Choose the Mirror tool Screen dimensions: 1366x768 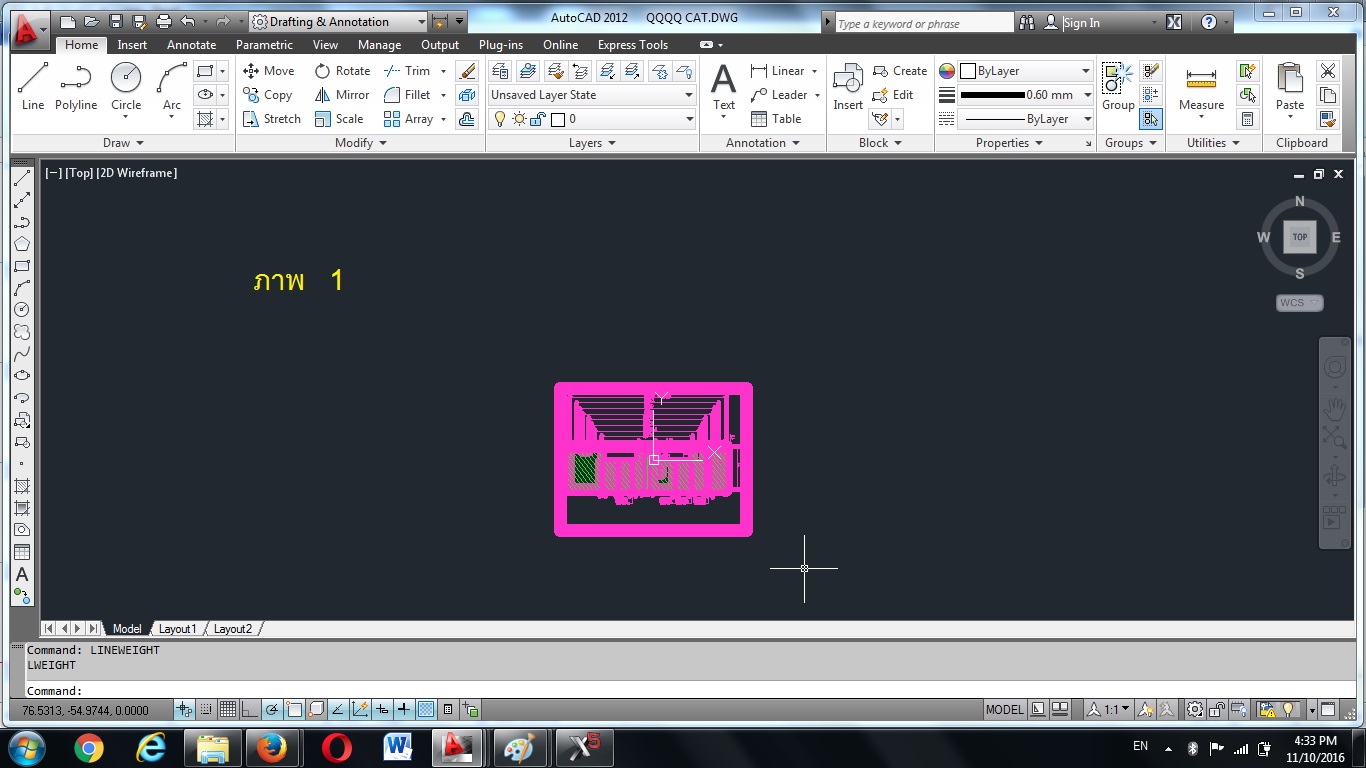[x=342, y=95]
